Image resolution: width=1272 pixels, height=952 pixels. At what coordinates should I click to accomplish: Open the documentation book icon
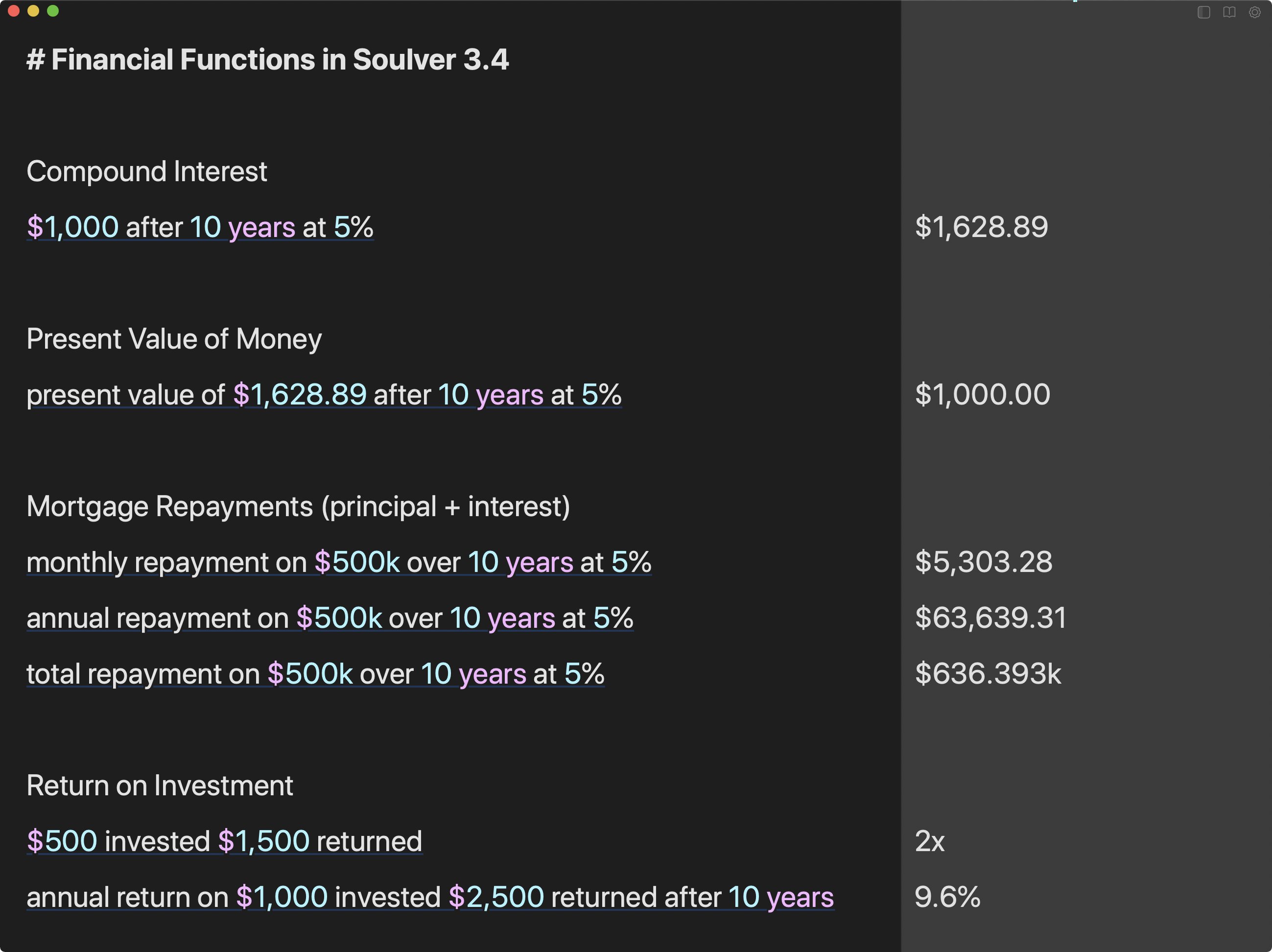pos(1229,12)
